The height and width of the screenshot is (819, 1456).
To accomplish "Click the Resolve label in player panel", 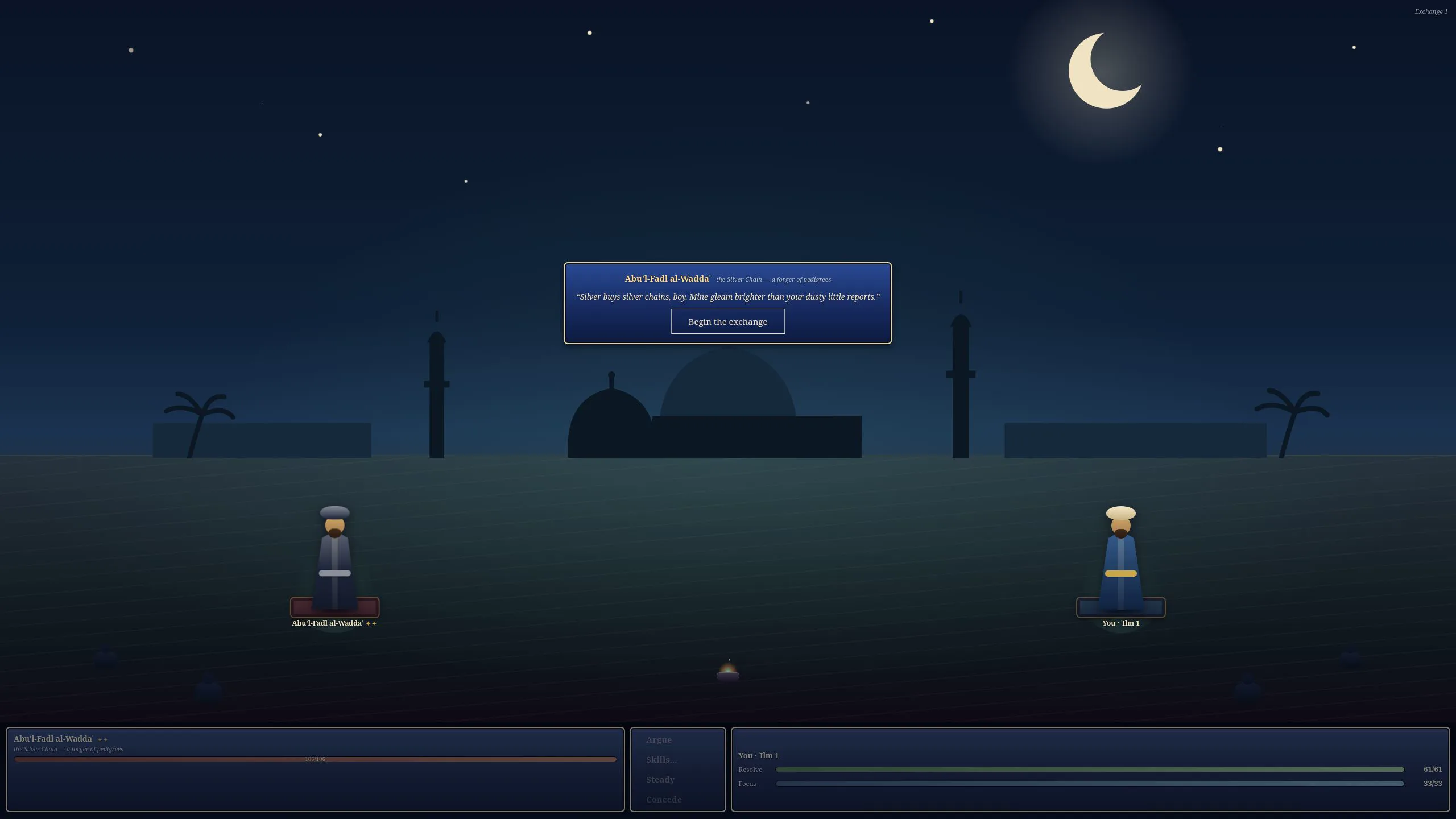I will 750,770.
